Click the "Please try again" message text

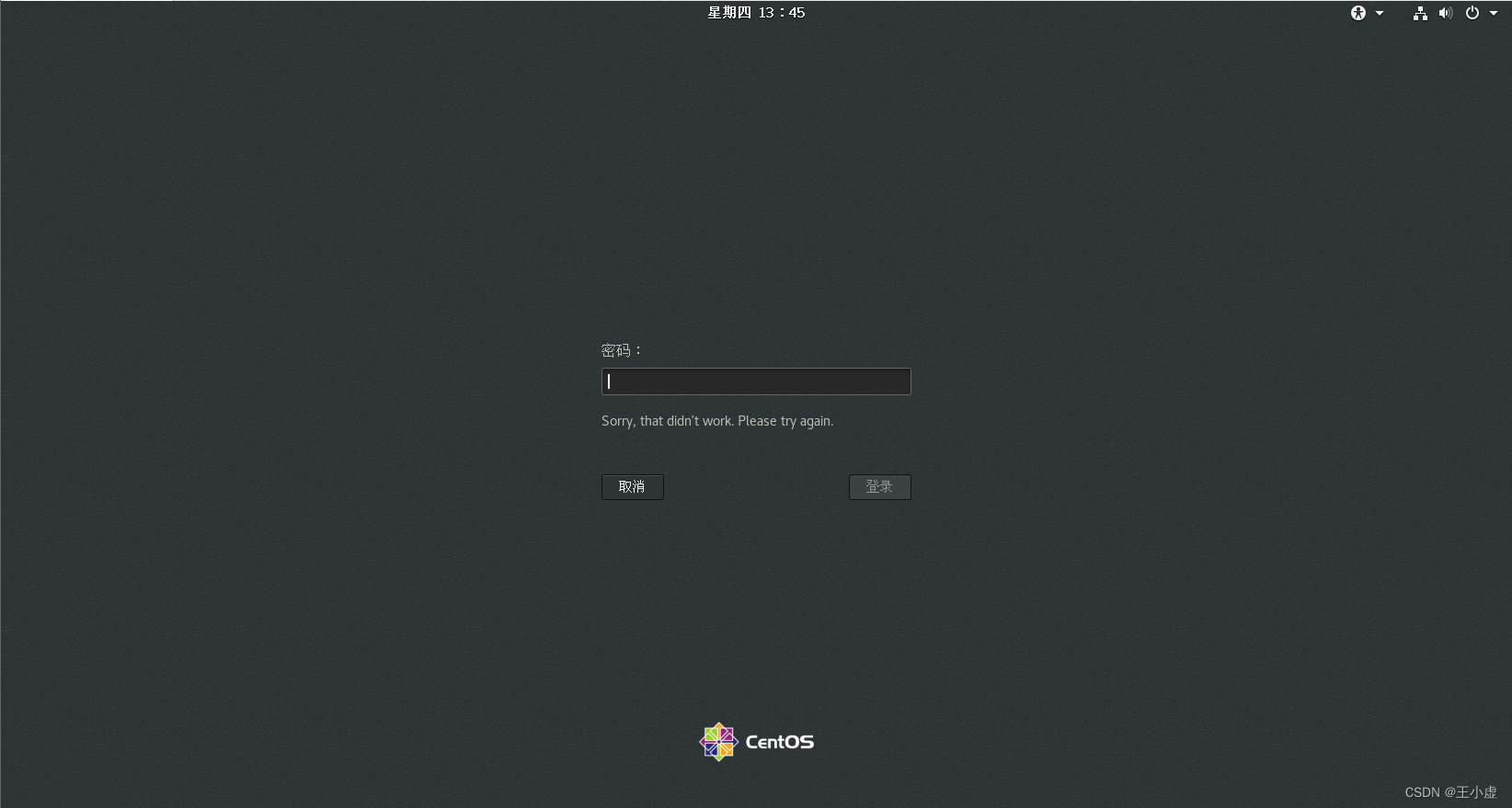(x=785, y=421)
